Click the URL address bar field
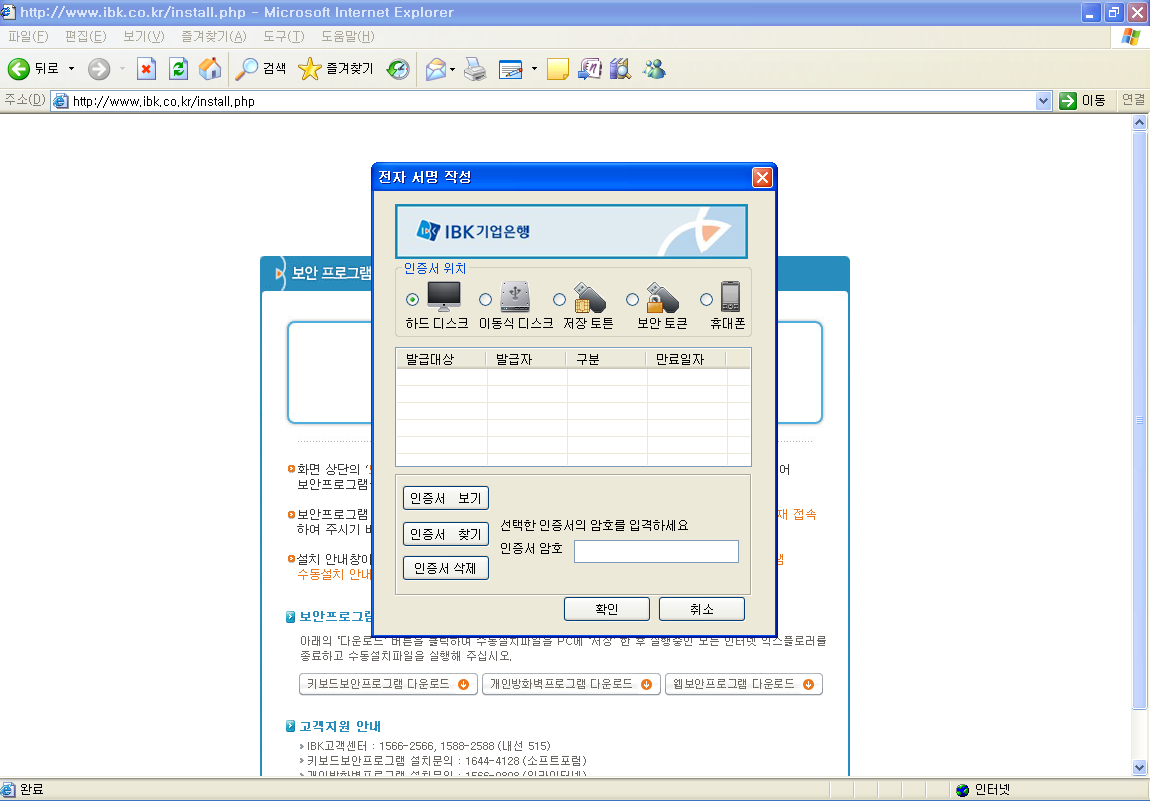1150x801 pixels. 543,100
